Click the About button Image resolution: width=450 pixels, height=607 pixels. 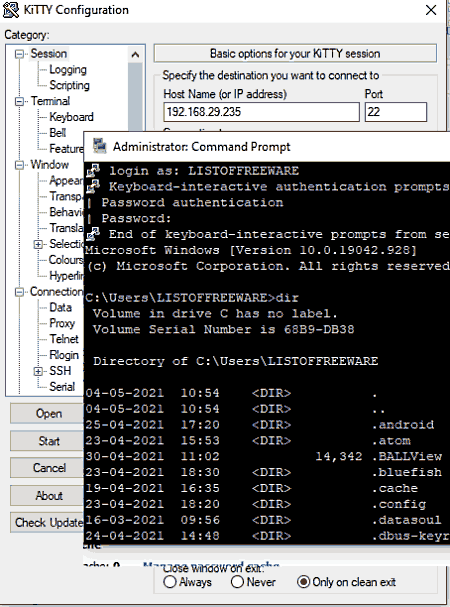coord(47,496)
